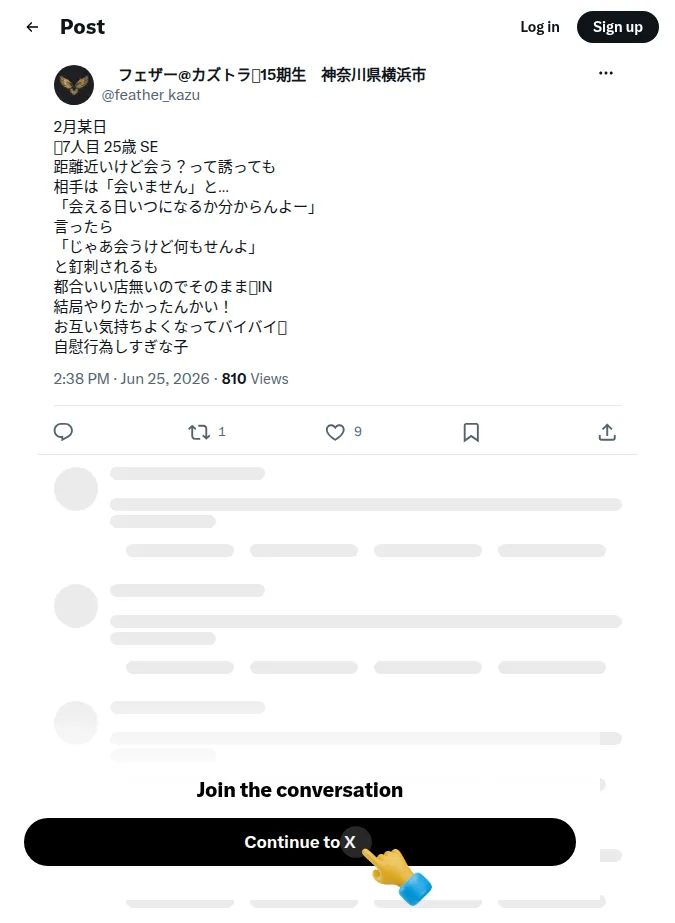
Task: Open the feather_kazu profile avatar
Action: tap(74, 85)
